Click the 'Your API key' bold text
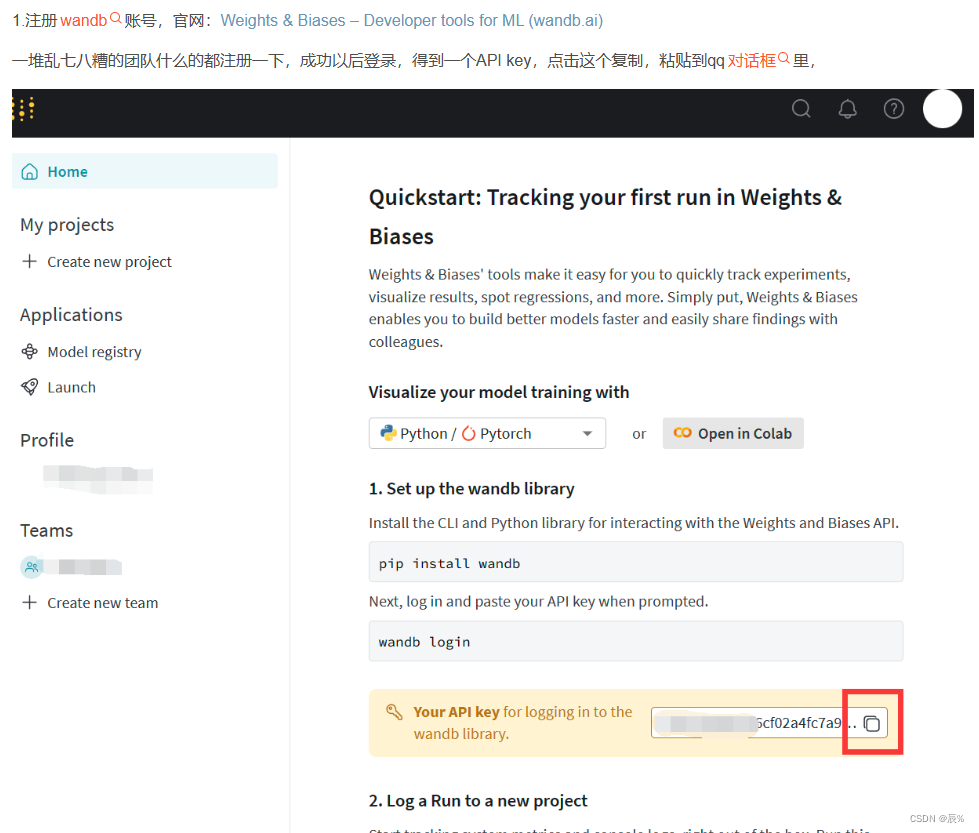The height and width of the screenshot is (833, 979). coord(456,712)
